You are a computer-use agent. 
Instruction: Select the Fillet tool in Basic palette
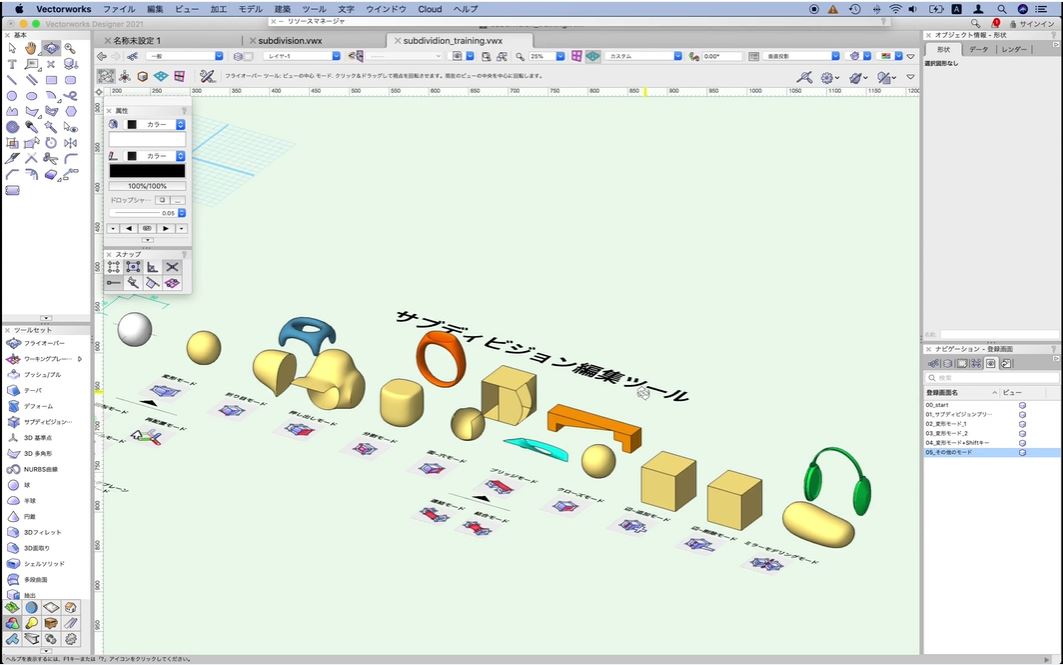[x=71, y=158]
